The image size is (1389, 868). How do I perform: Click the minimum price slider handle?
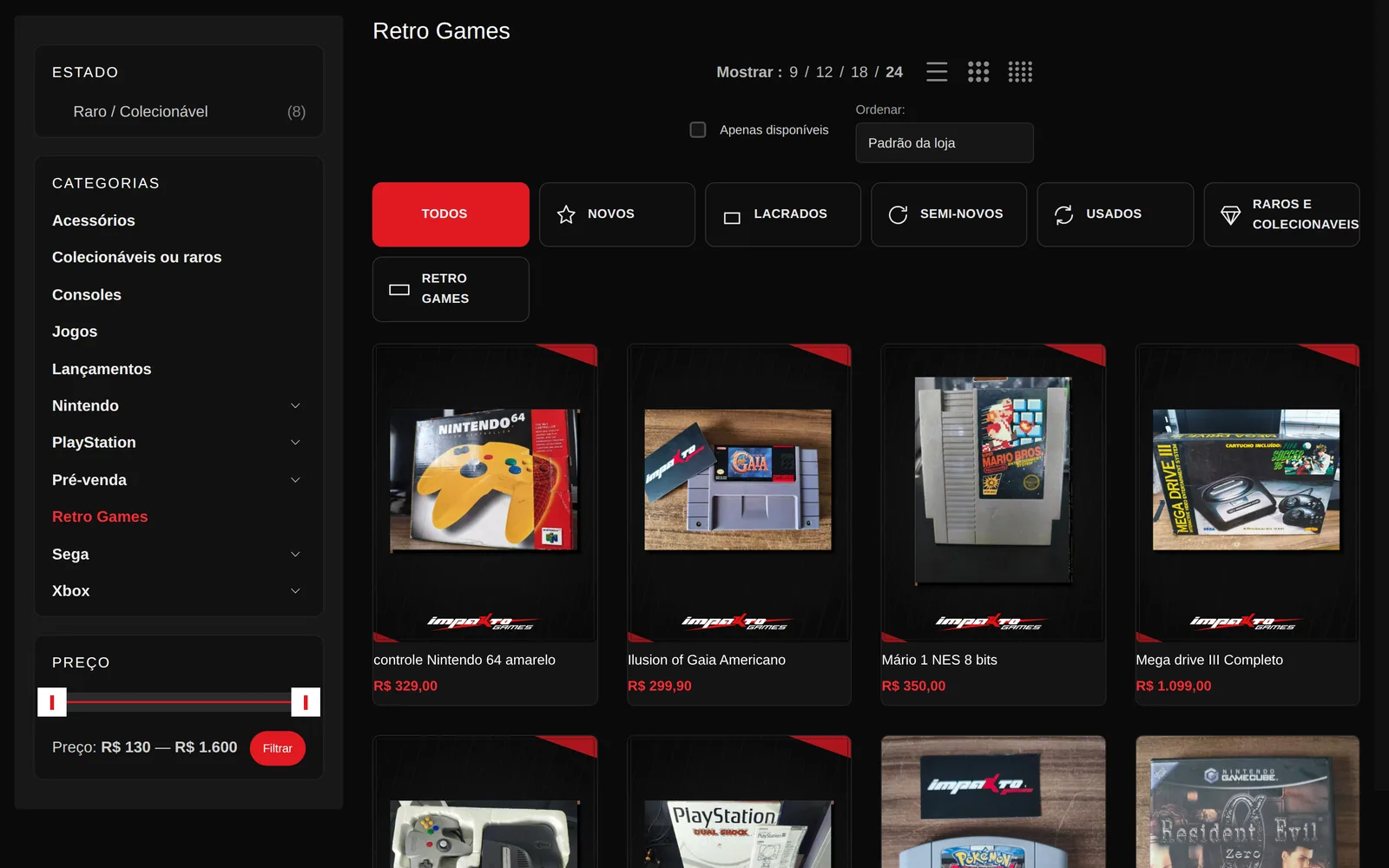(x=52, y=702)
